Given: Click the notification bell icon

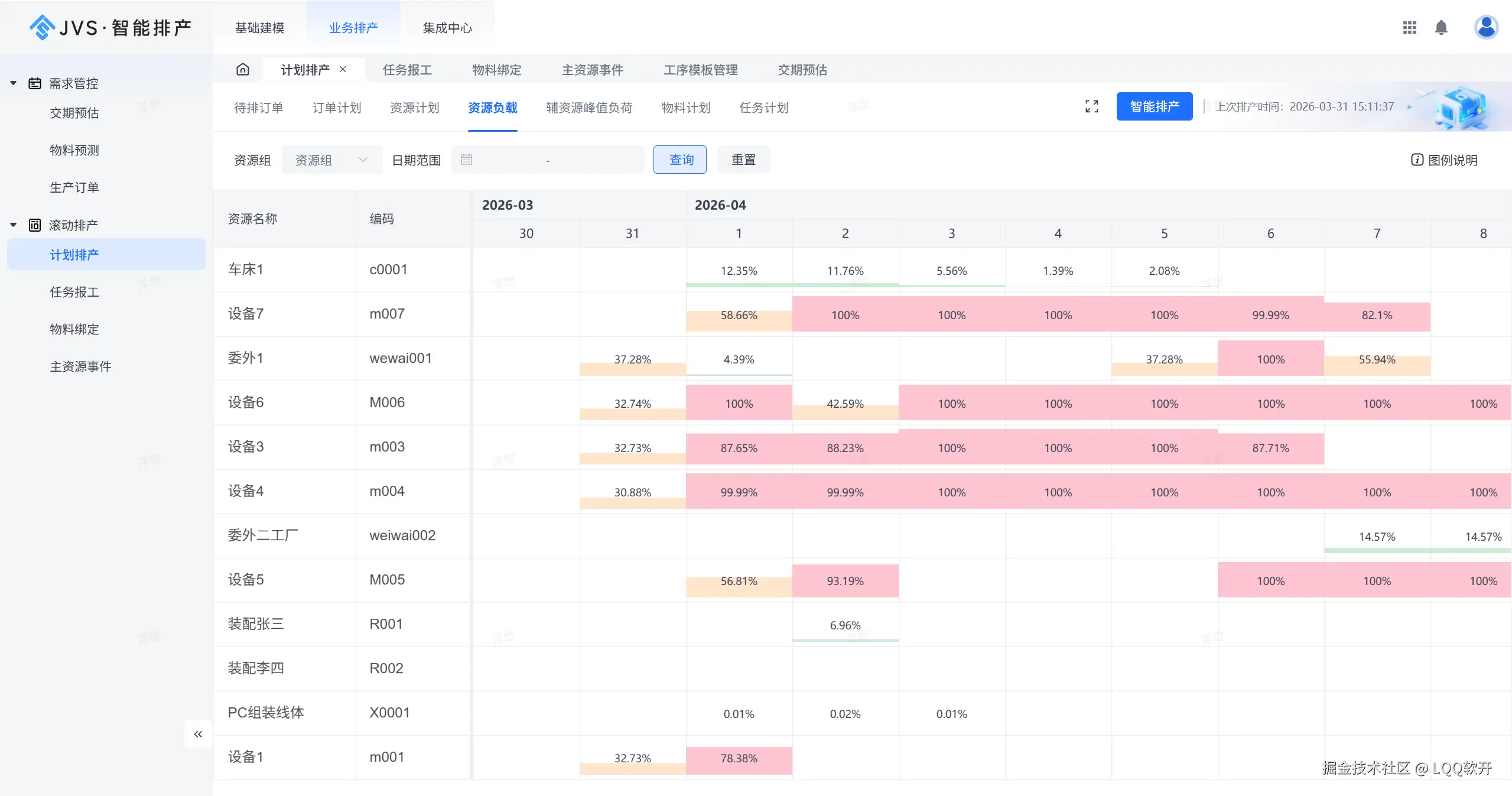Looking at the screenshot, I should tap(1441, 28).
